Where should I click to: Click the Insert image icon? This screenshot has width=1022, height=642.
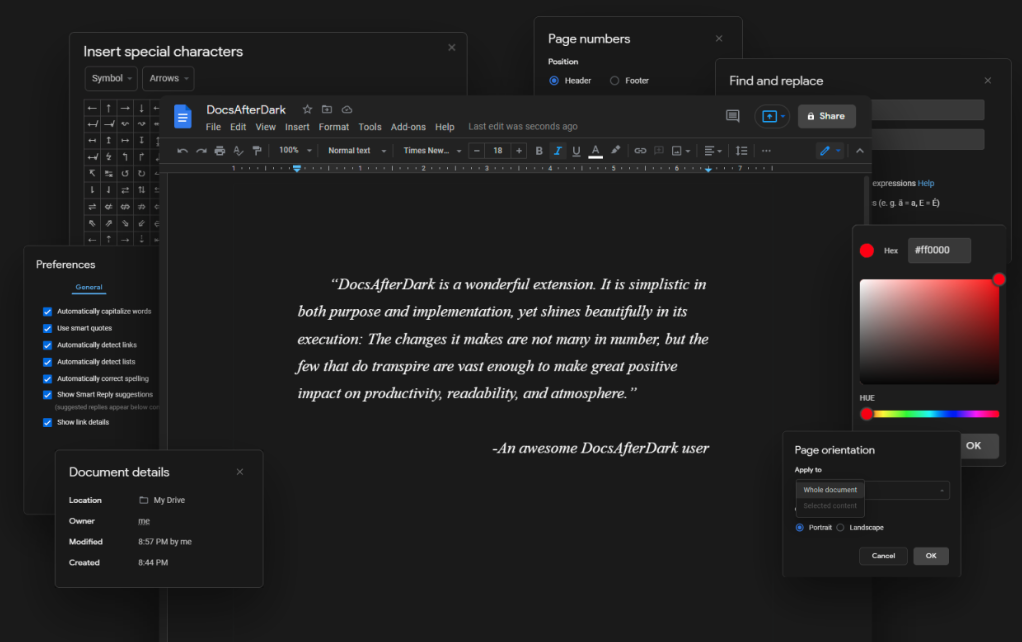[677, 151]
